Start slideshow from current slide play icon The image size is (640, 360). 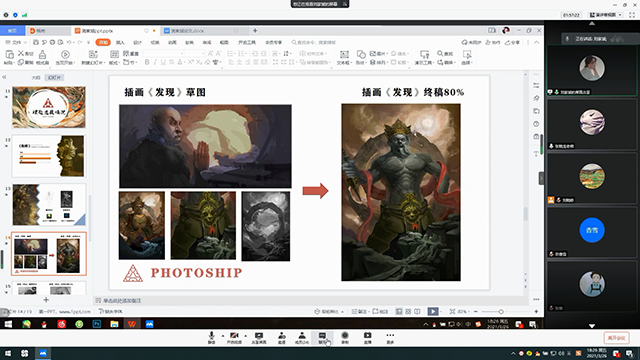pos(65,54)
